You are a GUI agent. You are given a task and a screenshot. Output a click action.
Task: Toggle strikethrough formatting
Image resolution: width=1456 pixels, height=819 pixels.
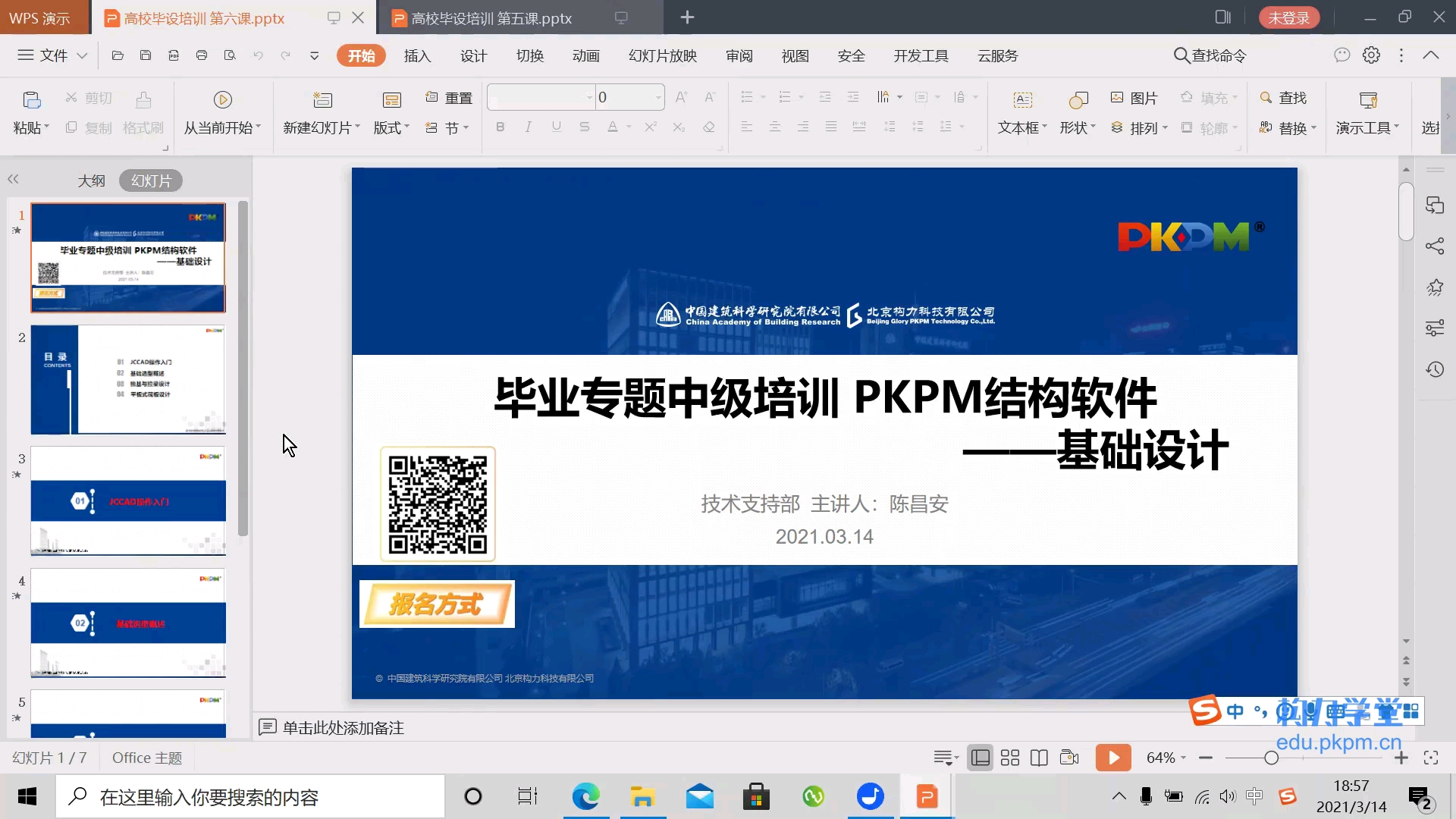584,127
